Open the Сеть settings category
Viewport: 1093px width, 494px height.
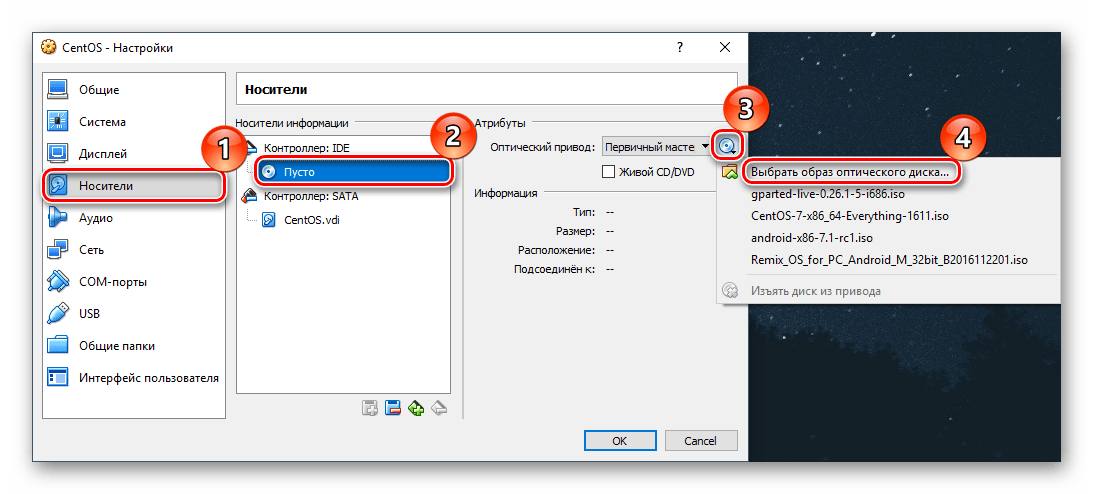pos(134,250)
